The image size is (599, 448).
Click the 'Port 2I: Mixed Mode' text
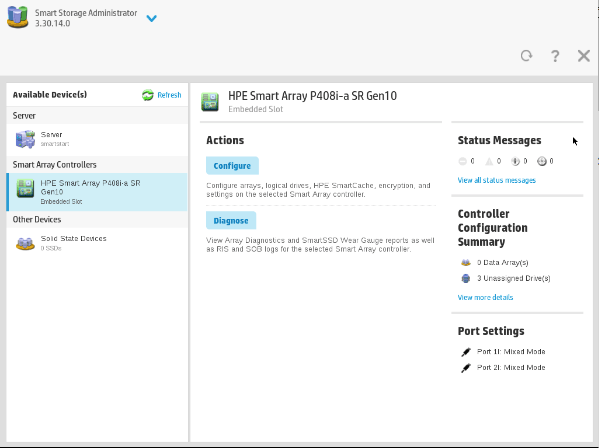511,368
